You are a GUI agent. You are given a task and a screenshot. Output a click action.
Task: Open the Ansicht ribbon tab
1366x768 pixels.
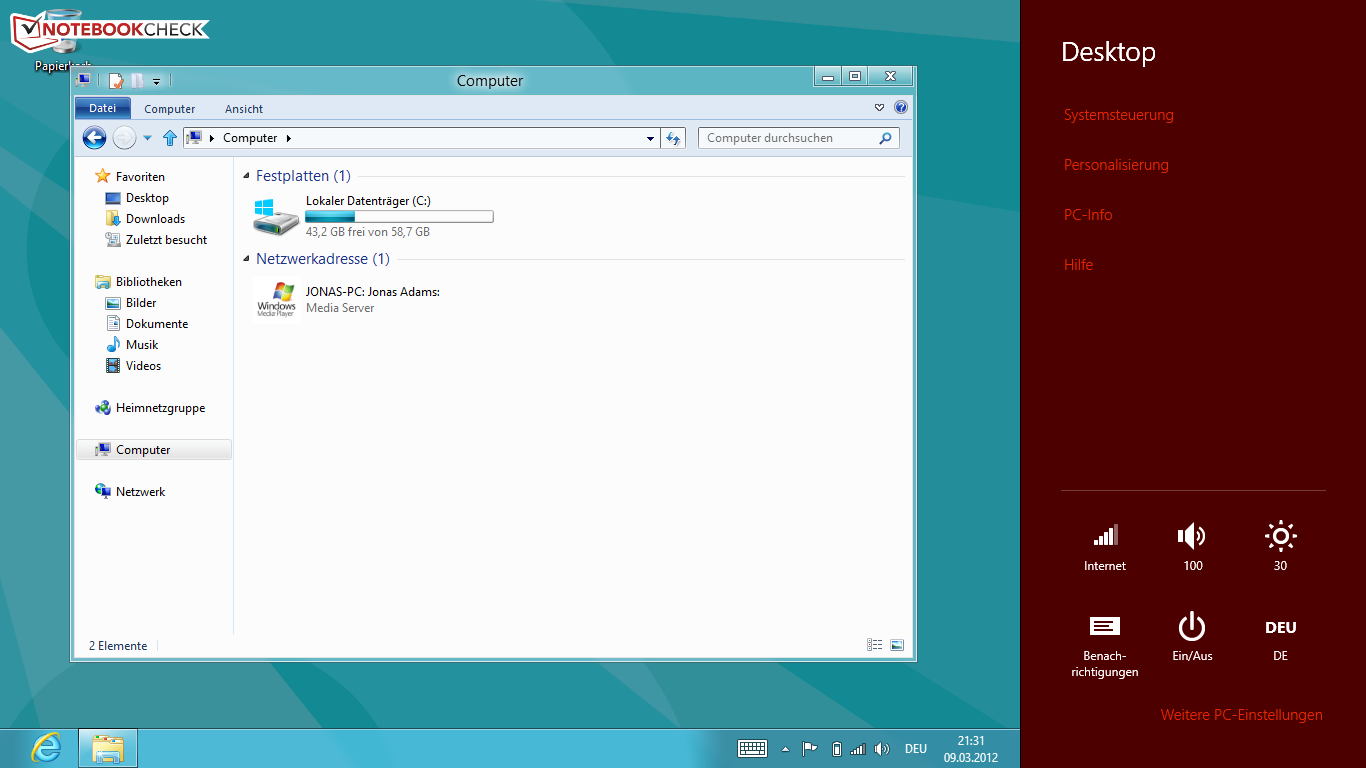pyautogui.click(x=244, y=109)
